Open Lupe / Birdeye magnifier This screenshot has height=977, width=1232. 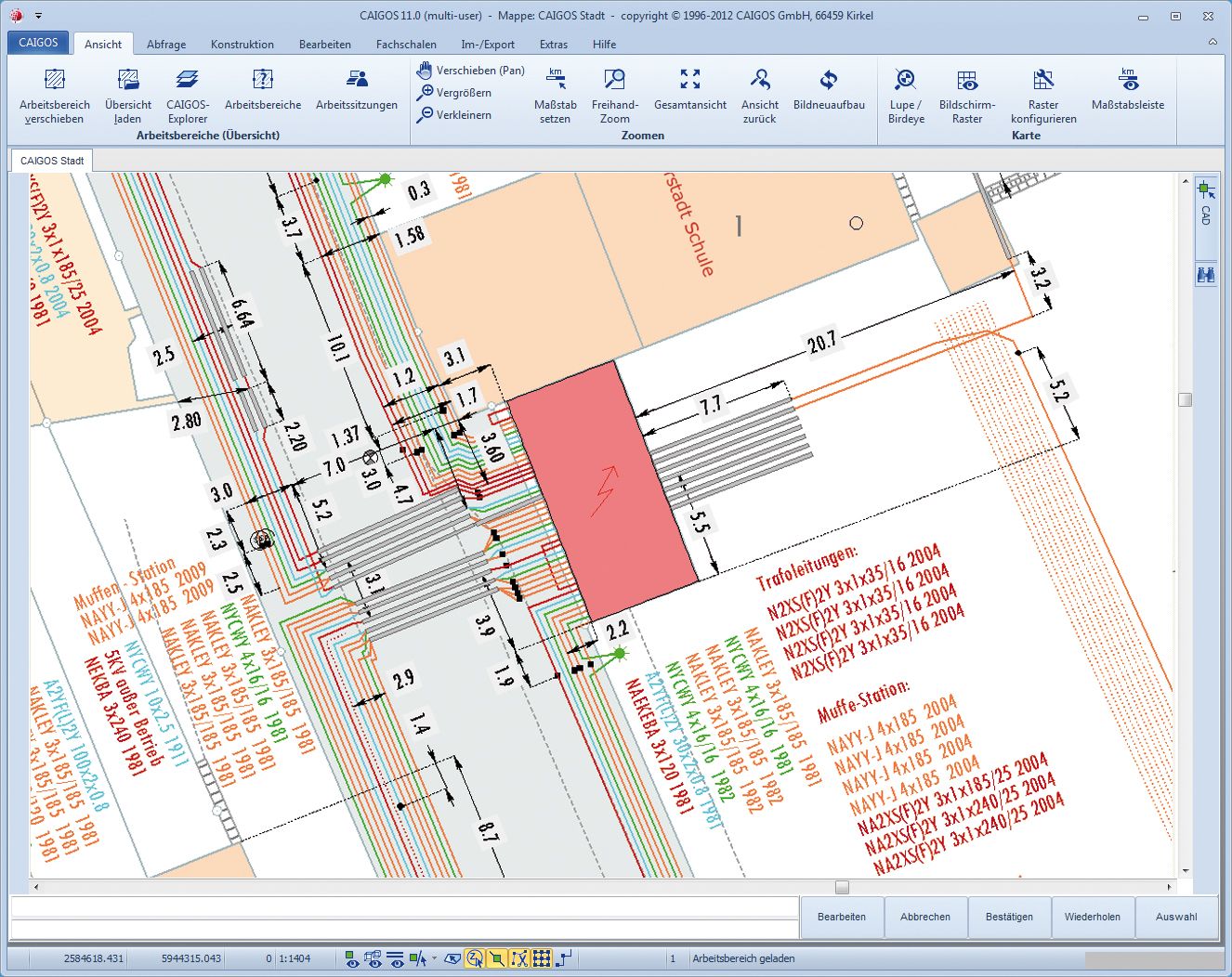905,81
